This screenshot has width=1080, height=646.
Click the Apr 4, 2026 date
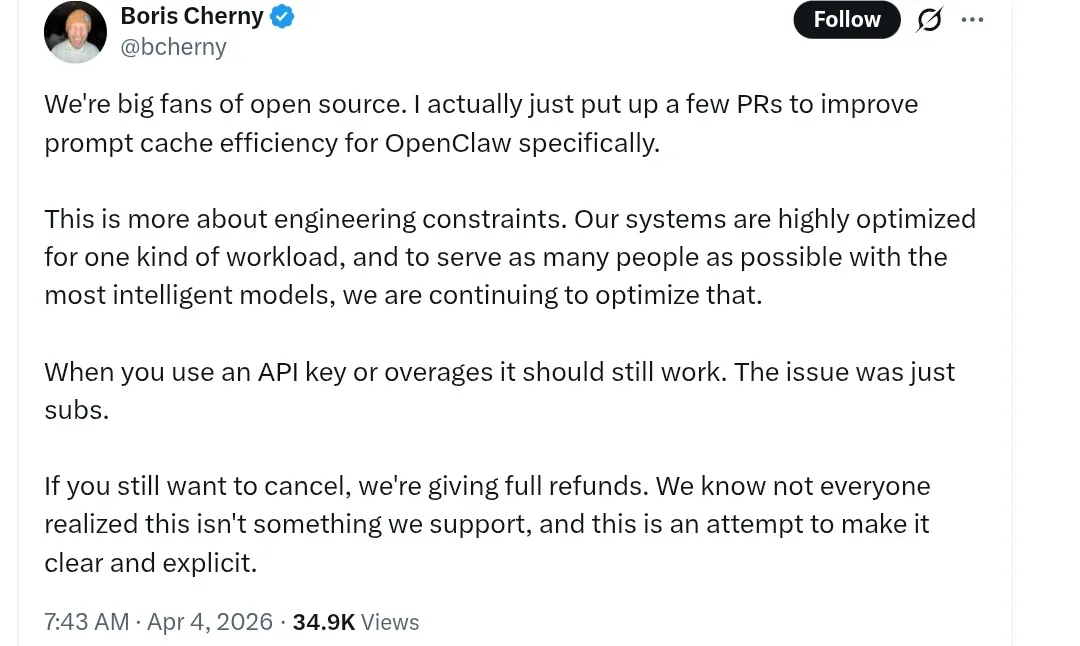click(210, 621)
